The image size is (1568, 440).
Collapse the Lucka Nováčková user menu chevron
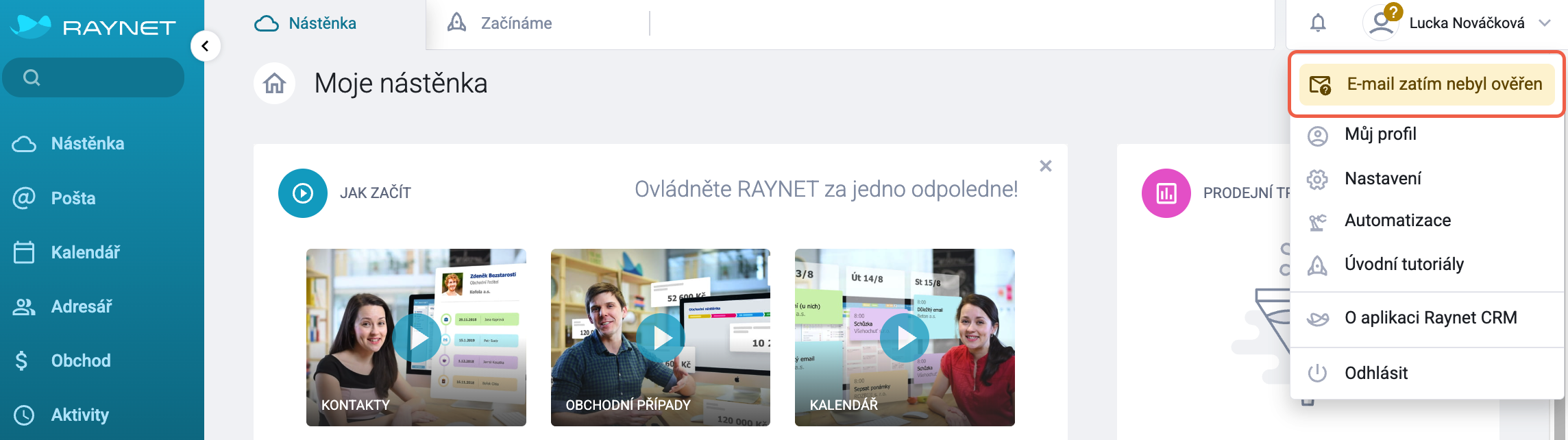click(x=1545, y=23)
